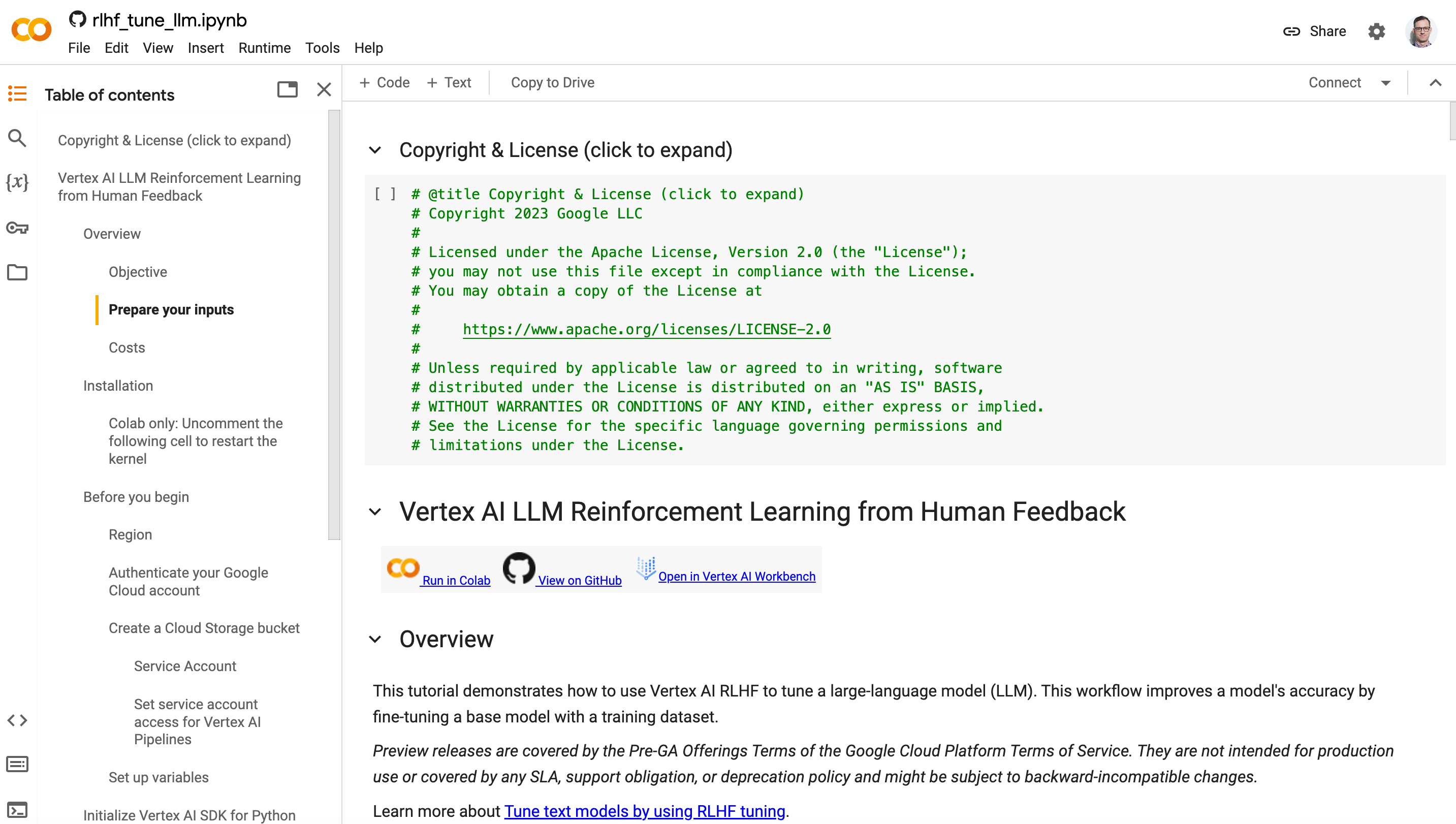Jump to Objective in table of contents
Viewport: 1456px width, 824px height.
pos(138,272)
